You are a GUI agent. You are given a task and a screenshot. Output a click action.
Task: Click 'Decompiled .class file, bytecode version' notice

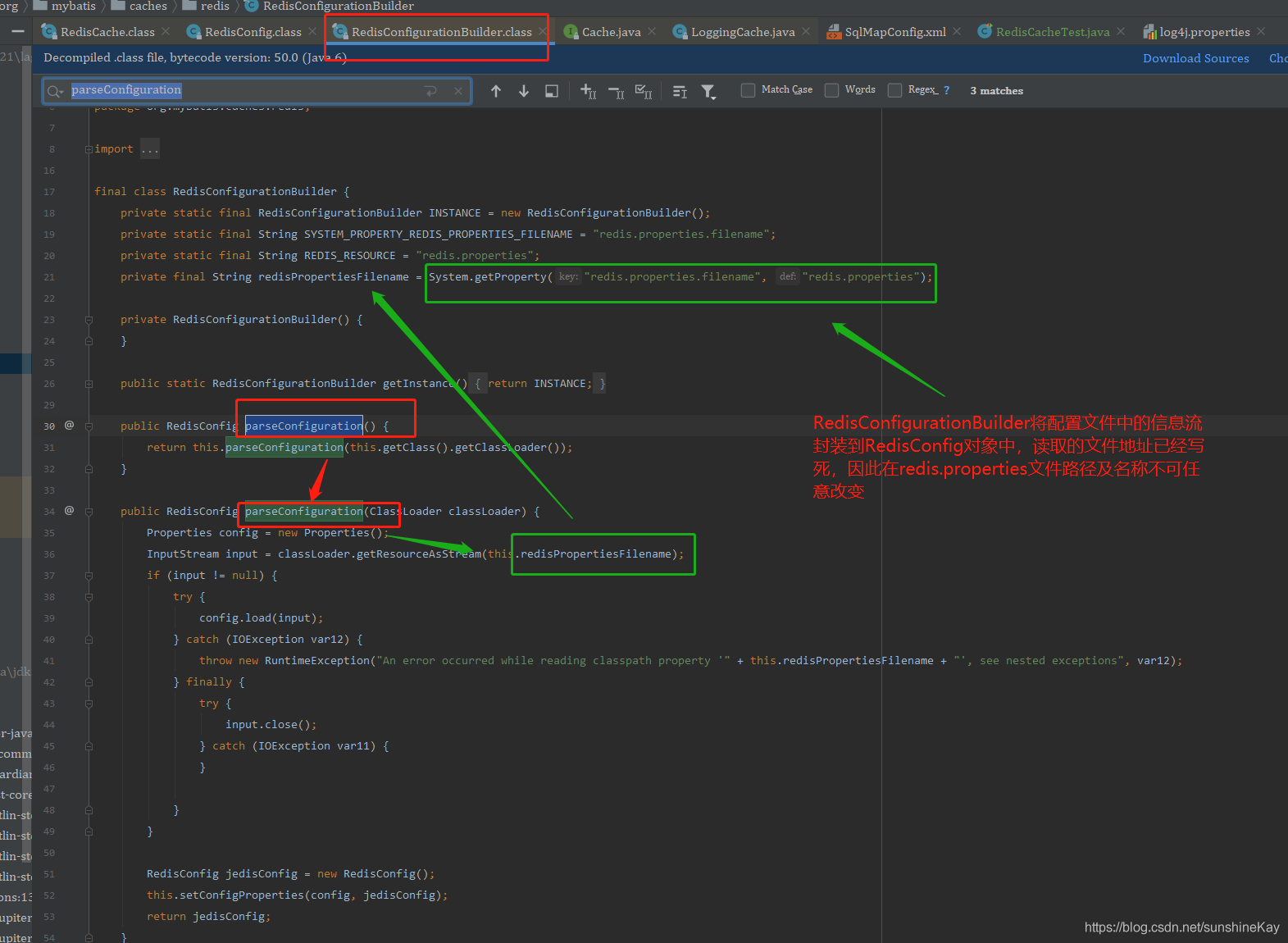[195, 57]
